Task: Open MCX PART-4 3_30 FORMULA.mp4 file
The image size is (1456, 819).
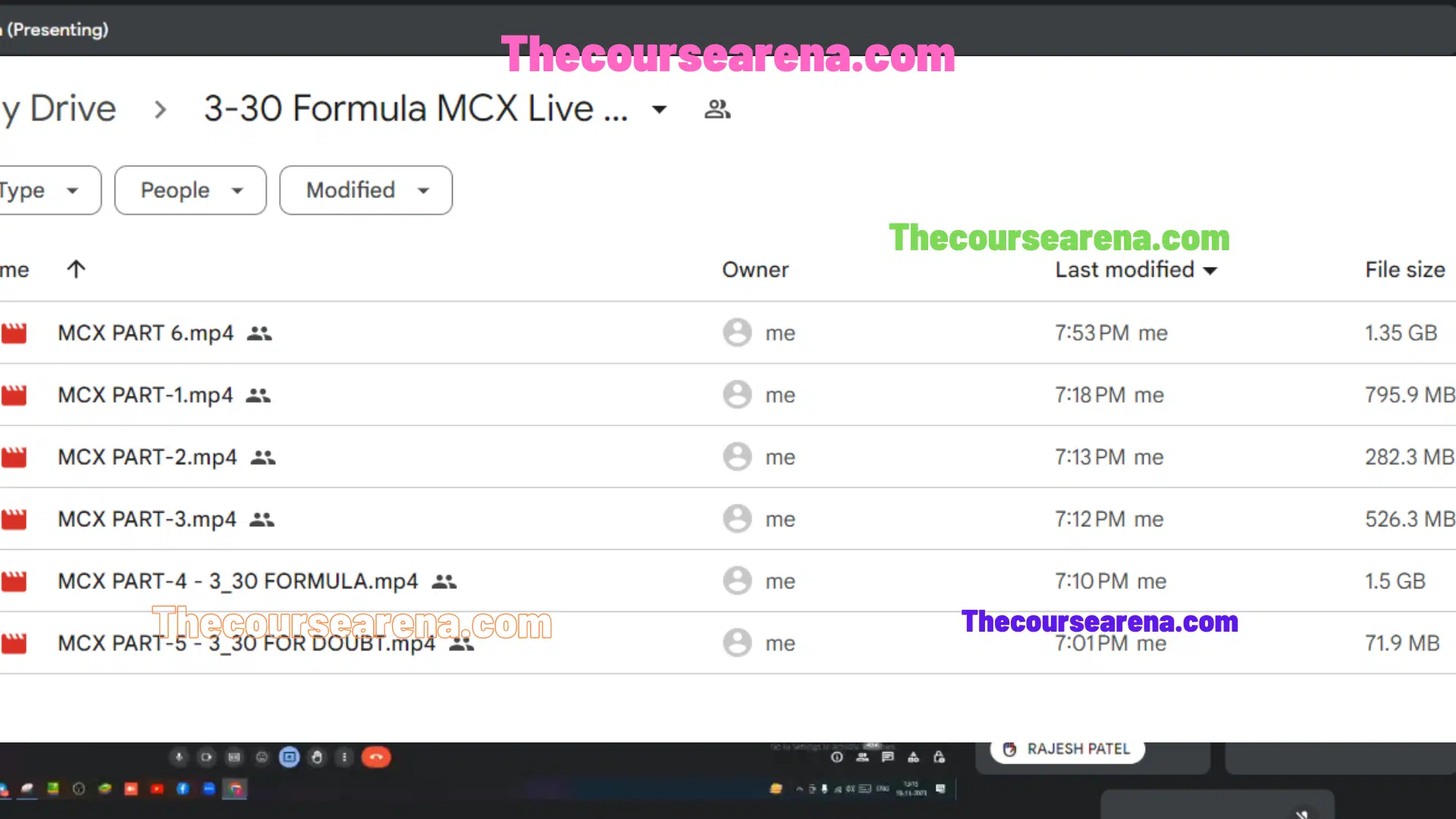Action: coord(237,581)
